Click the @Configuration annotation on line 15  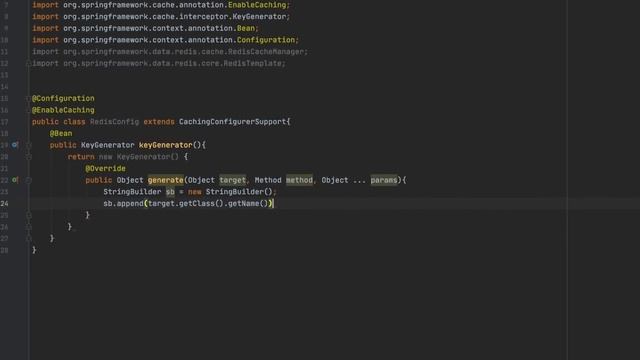pyautogui.click(x=63, y=98)
